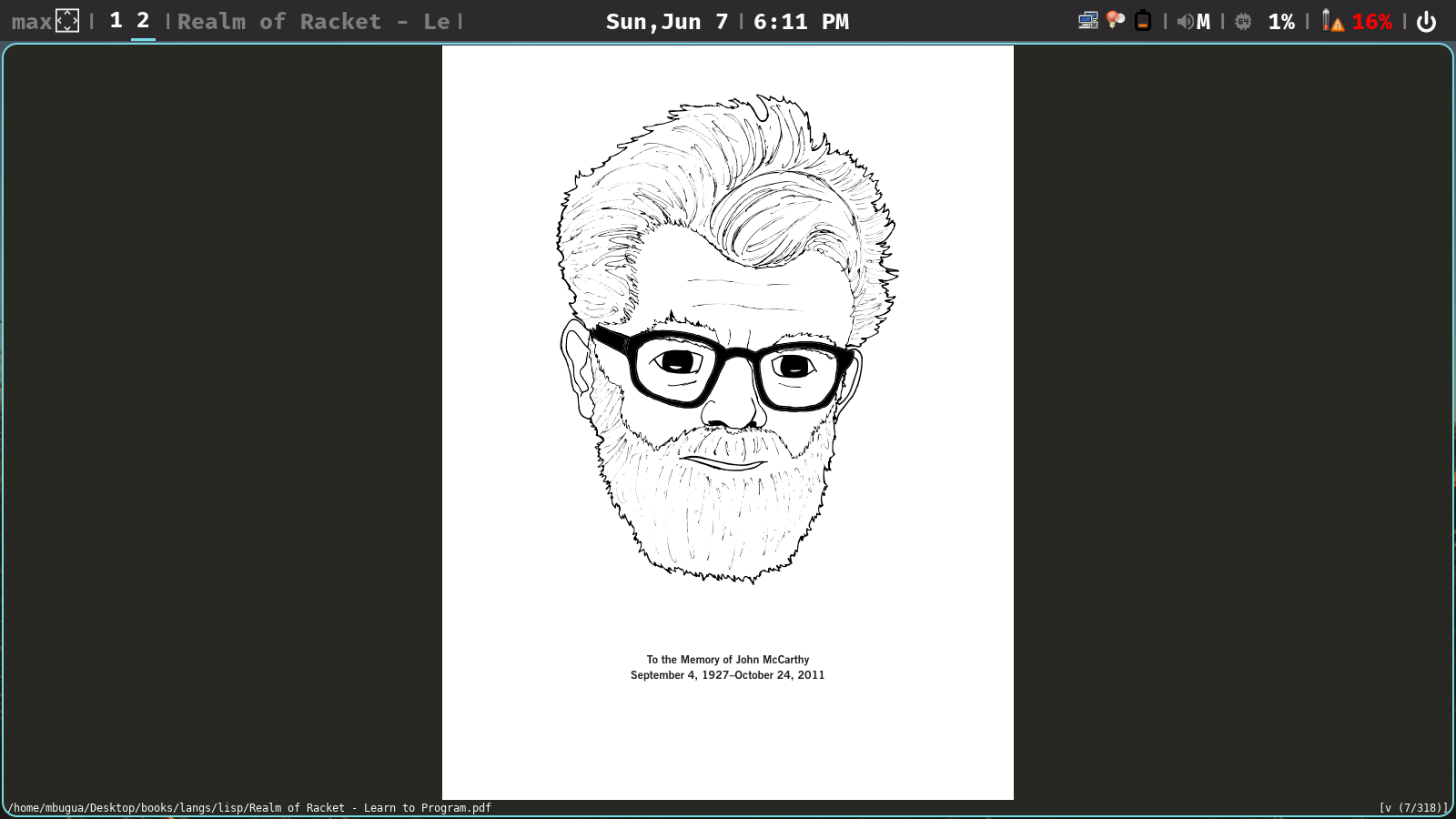Click the PDF file path in status bar

(x=250, y=808)
